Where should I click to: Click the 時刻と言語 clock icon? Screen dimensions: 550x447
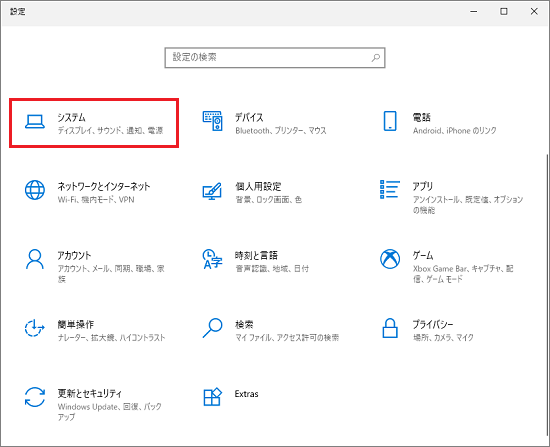[x=212, y=259]
